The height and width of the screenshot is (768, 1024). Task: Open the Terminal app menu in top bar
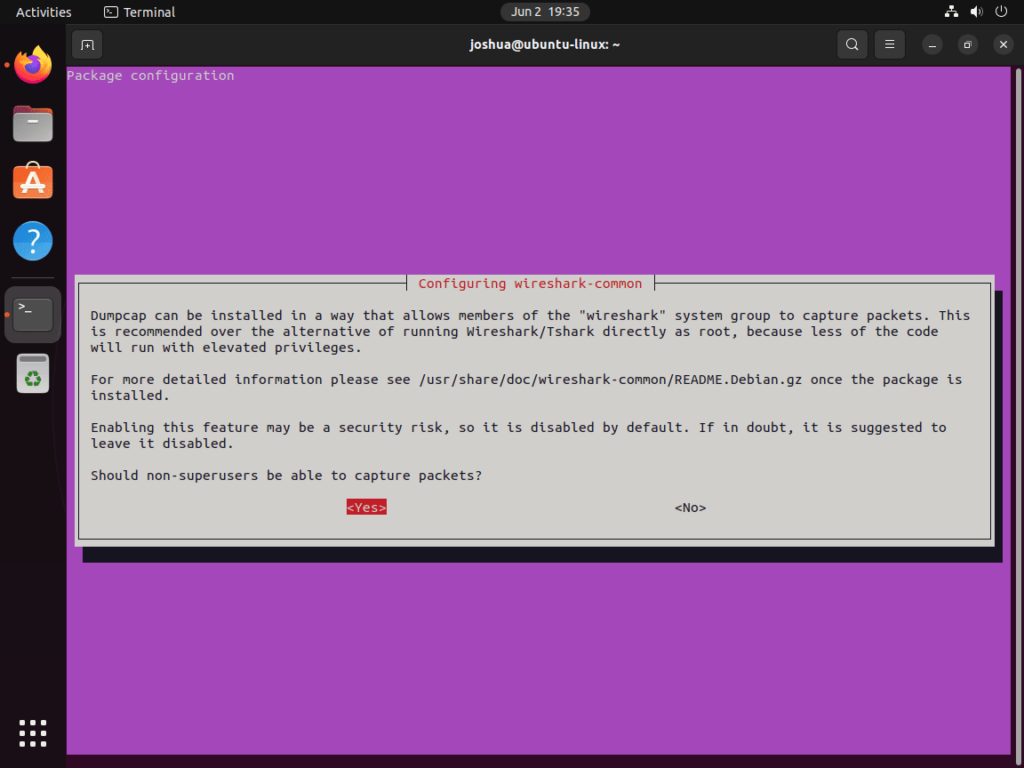tap(140, 12)
